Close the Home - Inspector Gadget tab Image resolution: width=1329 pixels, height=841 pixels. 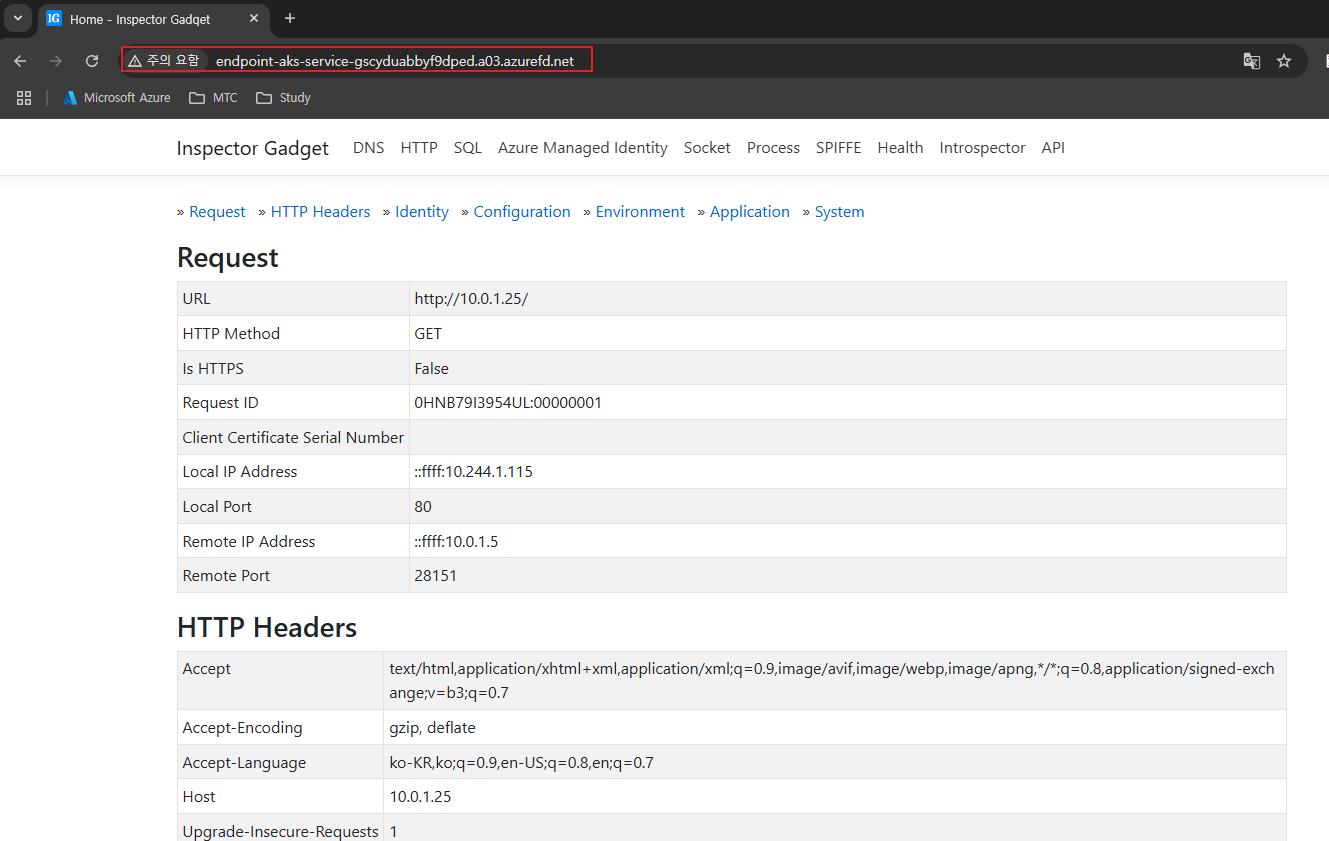coord(254,18)
